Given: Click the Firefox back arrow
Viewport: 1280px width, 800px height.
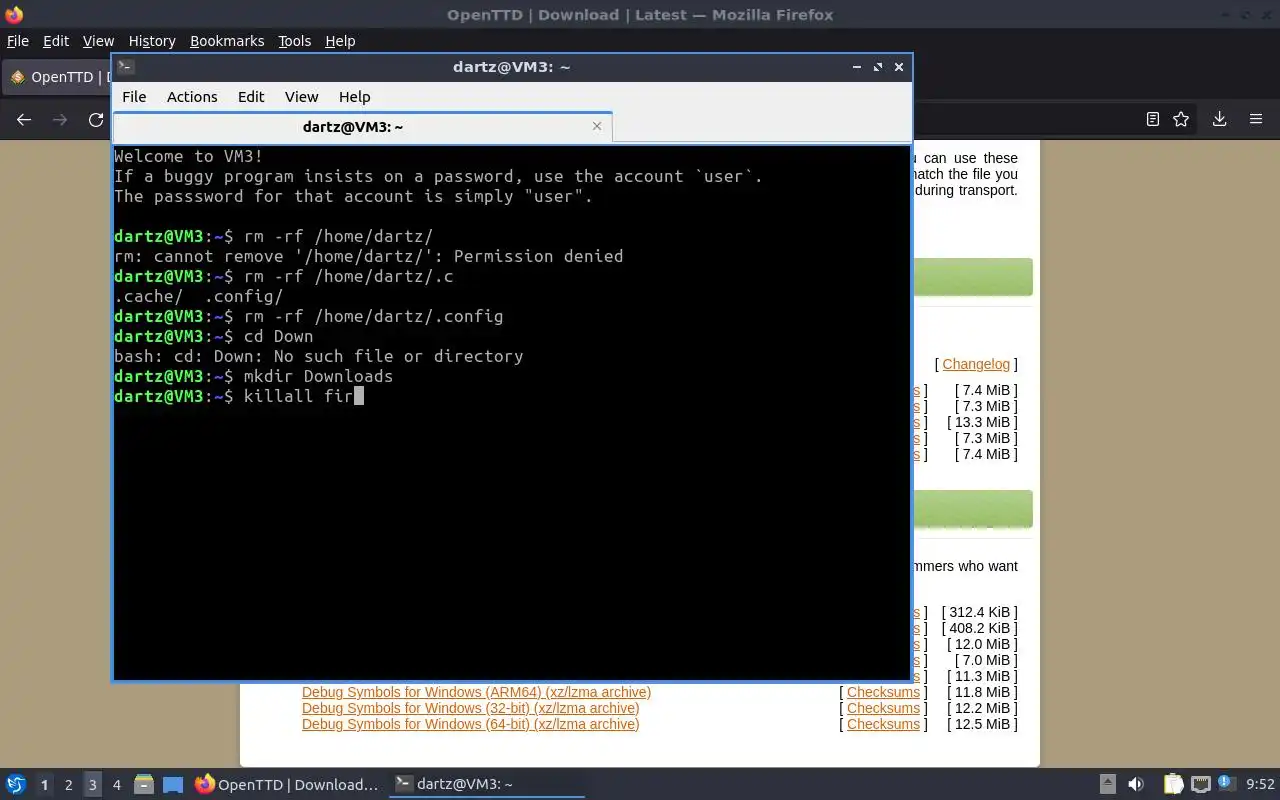Looking at the screenshot, I should click(24, 119).
